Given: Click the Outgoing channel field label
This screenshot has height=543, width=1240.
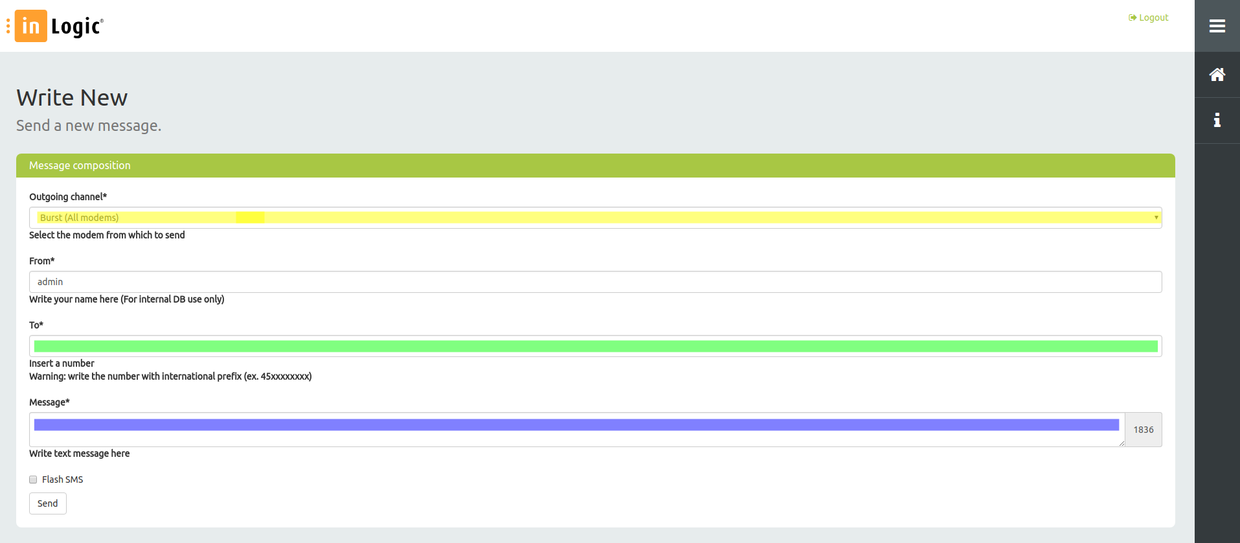Looking at the screenshot, I should pyautogui.click(x=68, y=197).
